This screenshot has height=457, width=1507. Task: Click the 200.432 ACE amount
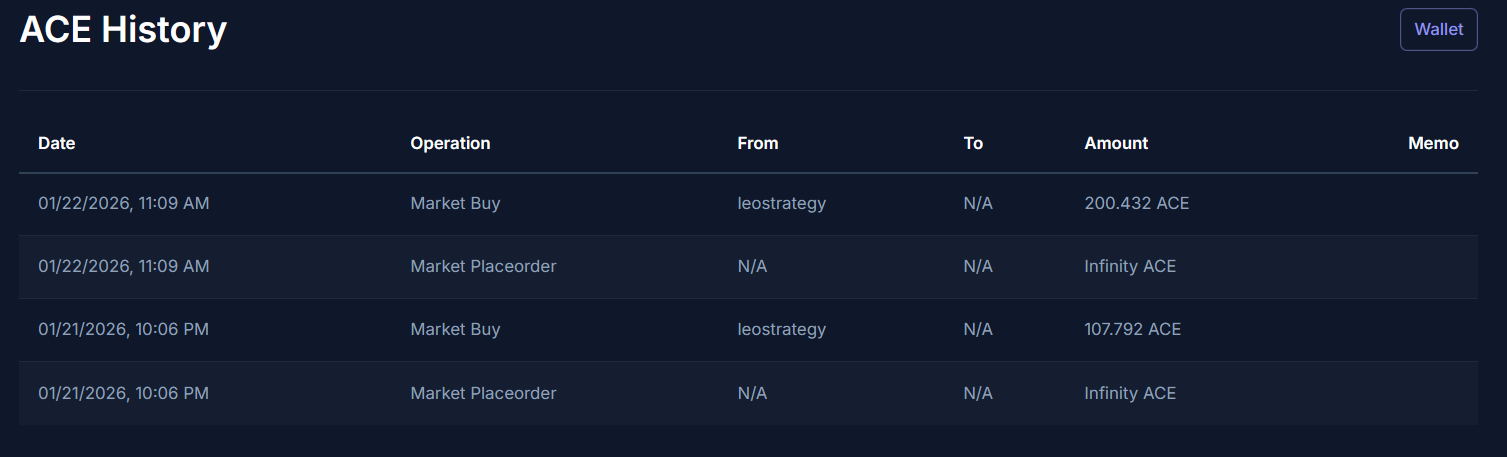1136,203
